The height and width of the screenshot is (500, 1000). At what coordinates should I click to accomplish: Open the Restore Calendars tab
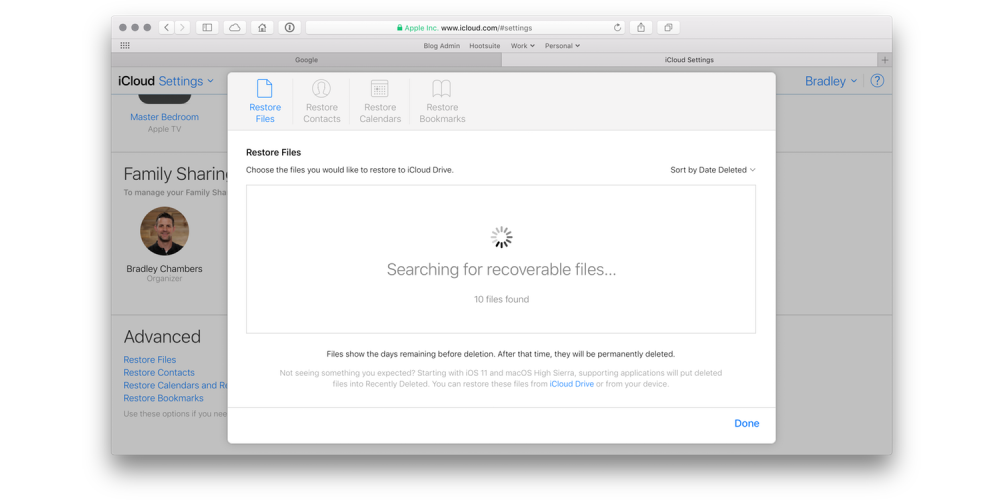point(380,90)
